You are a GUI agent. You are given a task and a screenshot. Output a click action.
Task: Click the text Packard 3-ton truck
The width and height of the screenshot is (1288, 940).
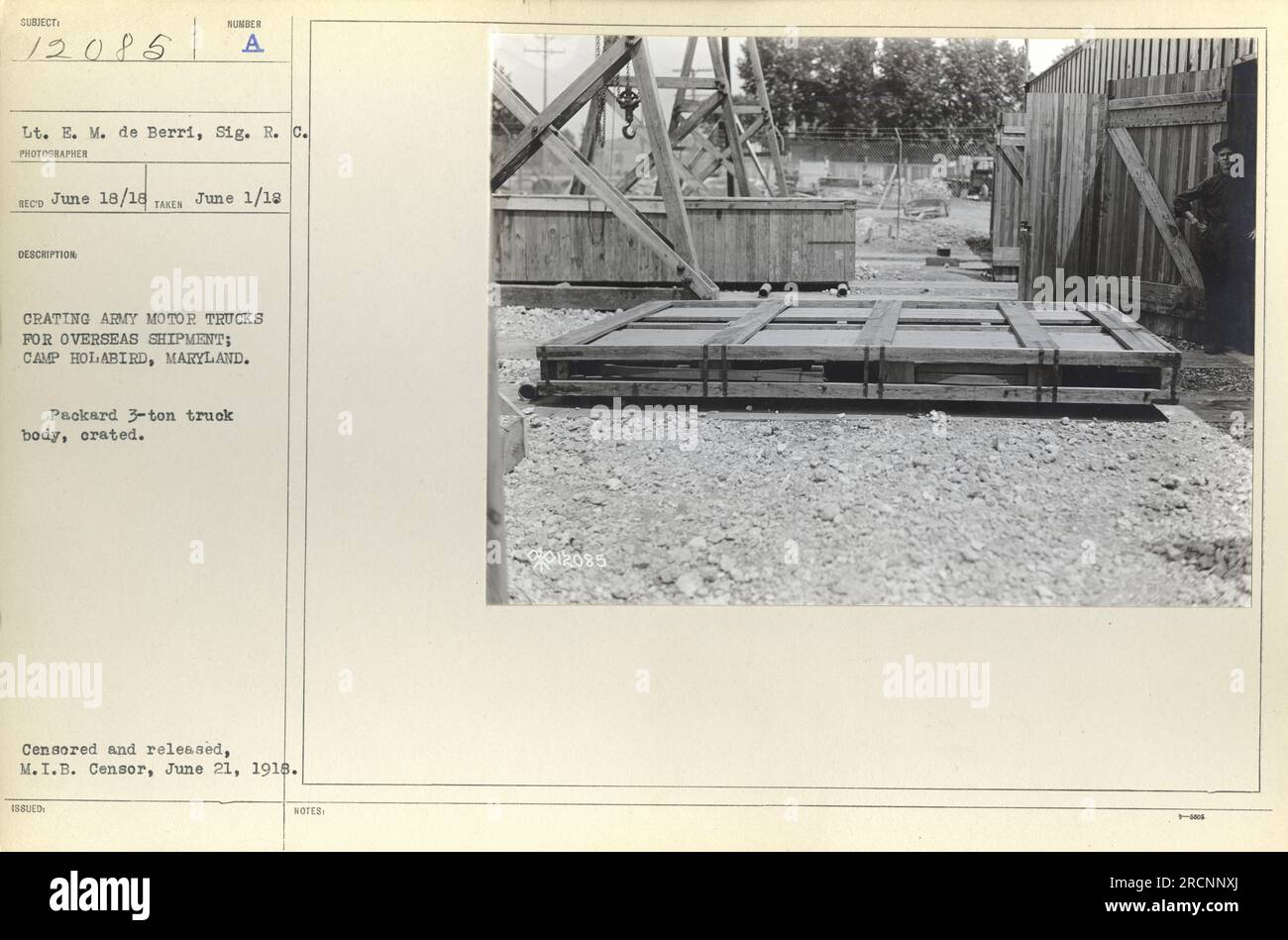tap(142, 415)
